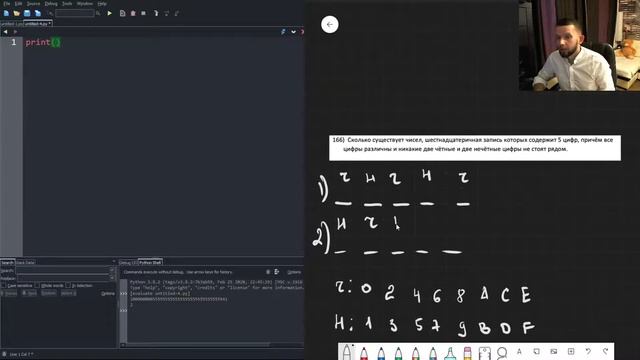This screenshot has height=360, width=640.
Task: Switch to the Stack Data tab
Action: click(25, 262)
